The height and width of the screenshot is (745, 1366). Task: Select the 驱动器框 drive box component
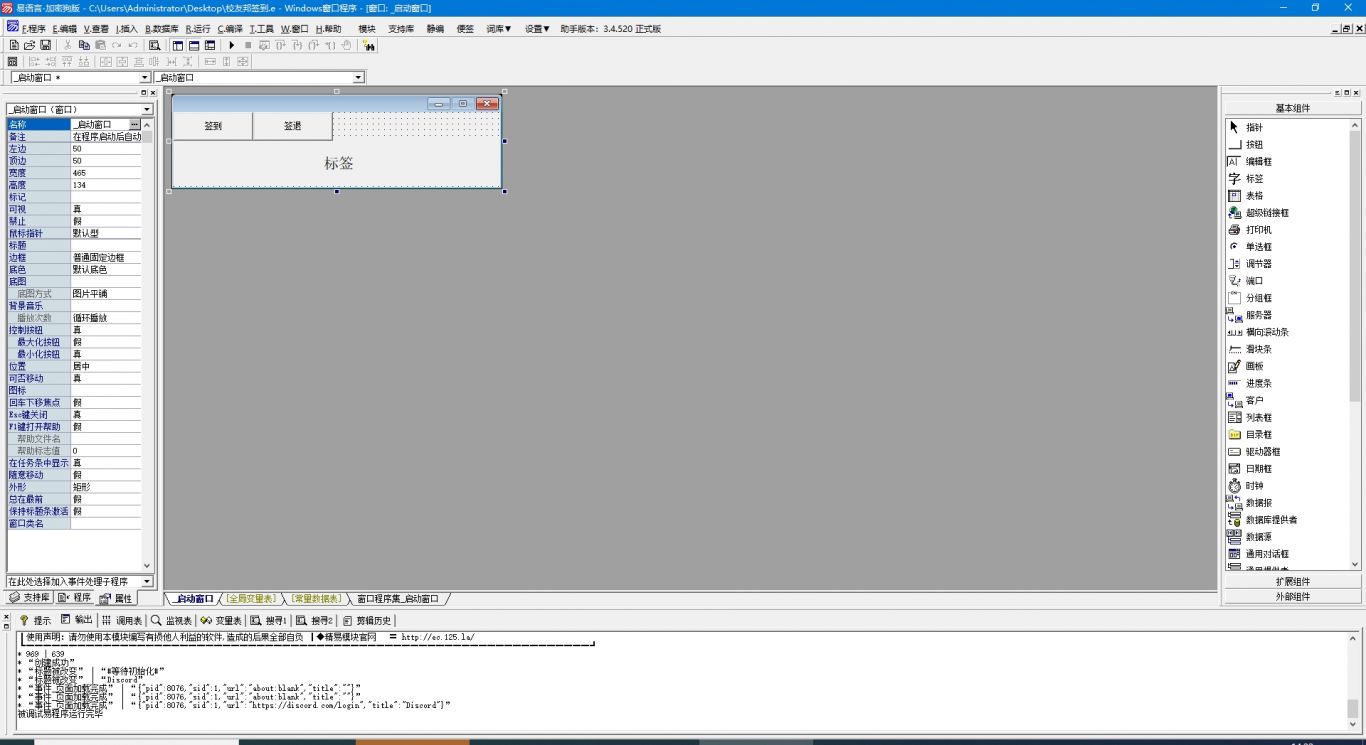click(x=1254, y=451)
